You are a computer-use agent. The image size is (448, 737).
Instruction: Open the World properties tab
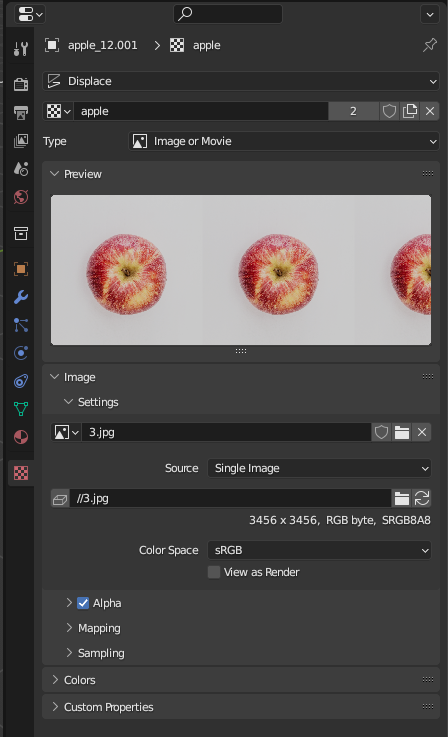pyautogui.click(x=21, y=197)
